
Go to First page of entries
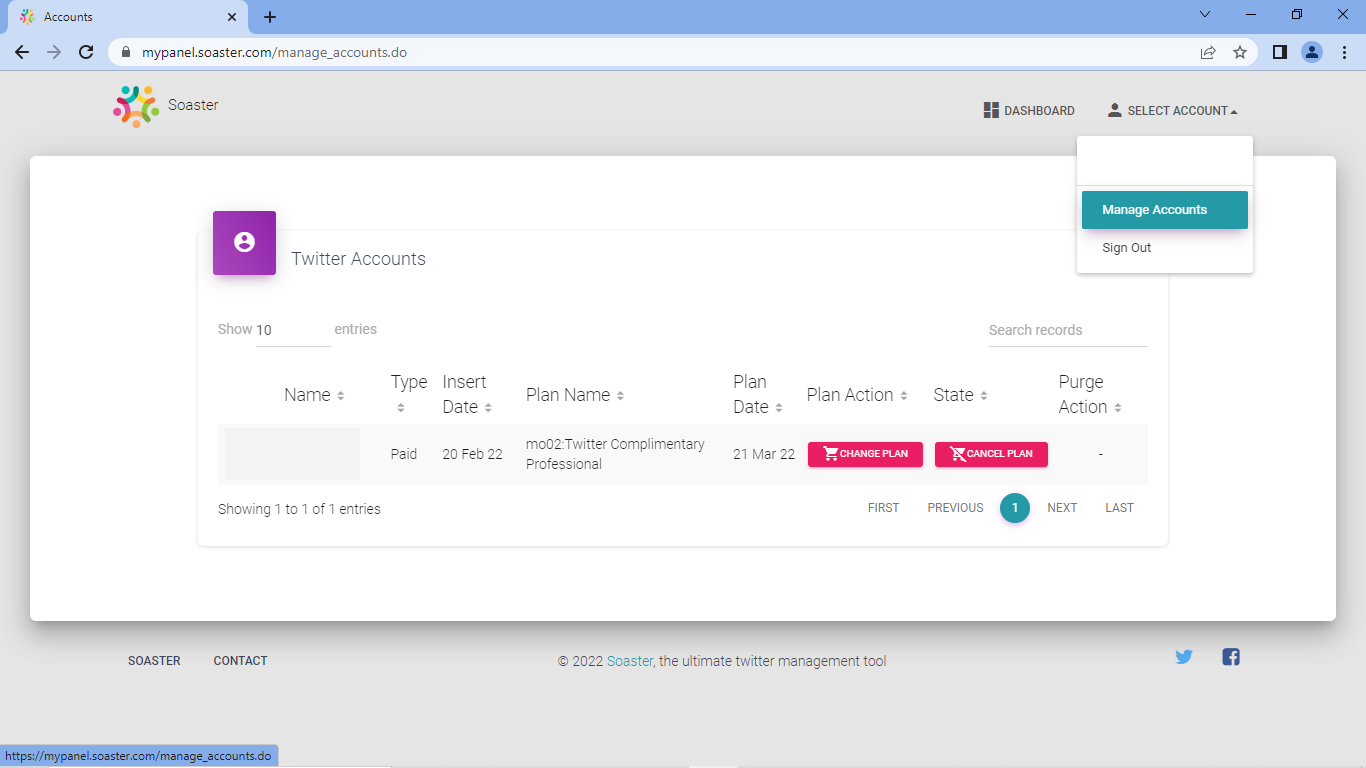point(884,508)
